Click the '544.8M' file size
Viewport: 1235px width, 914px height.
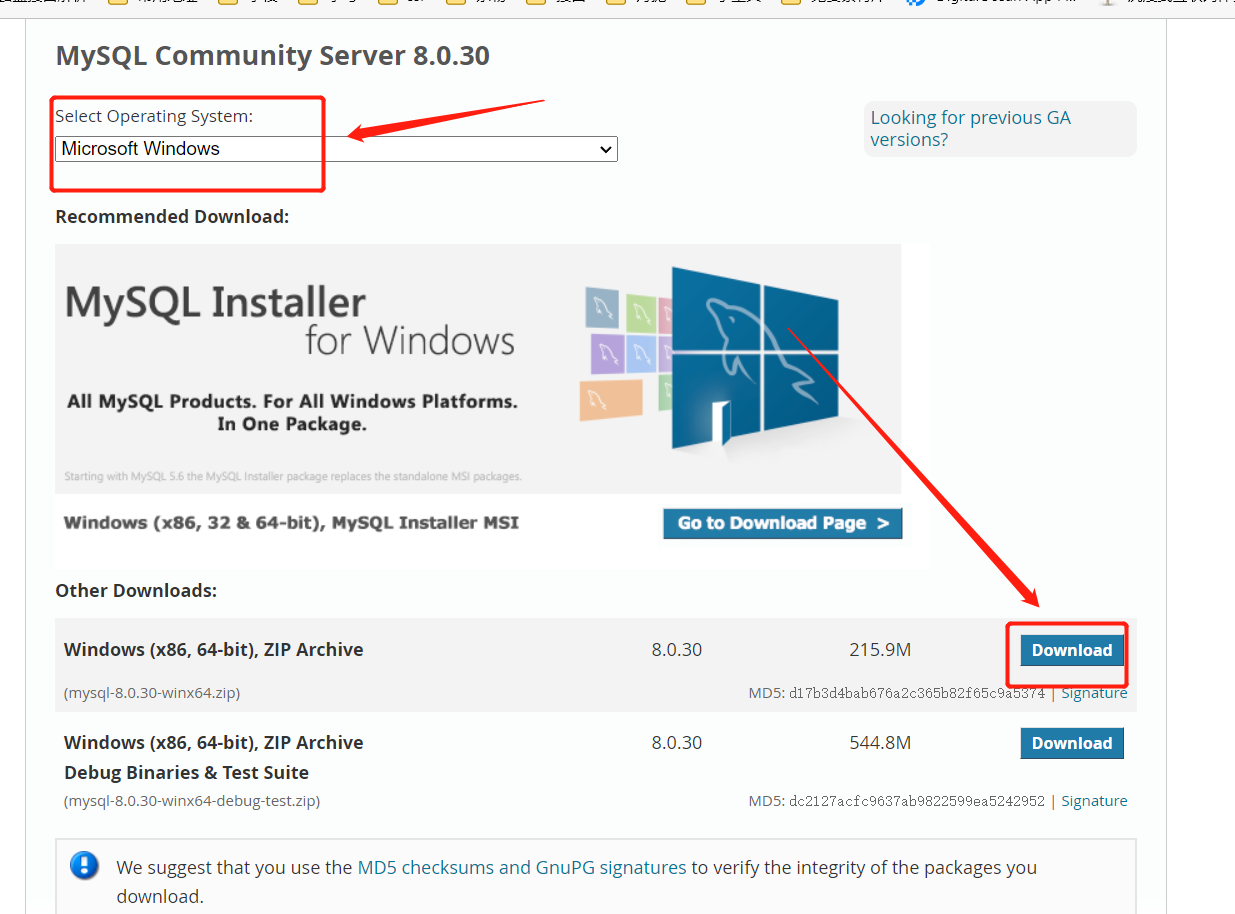tap(880, 743)
